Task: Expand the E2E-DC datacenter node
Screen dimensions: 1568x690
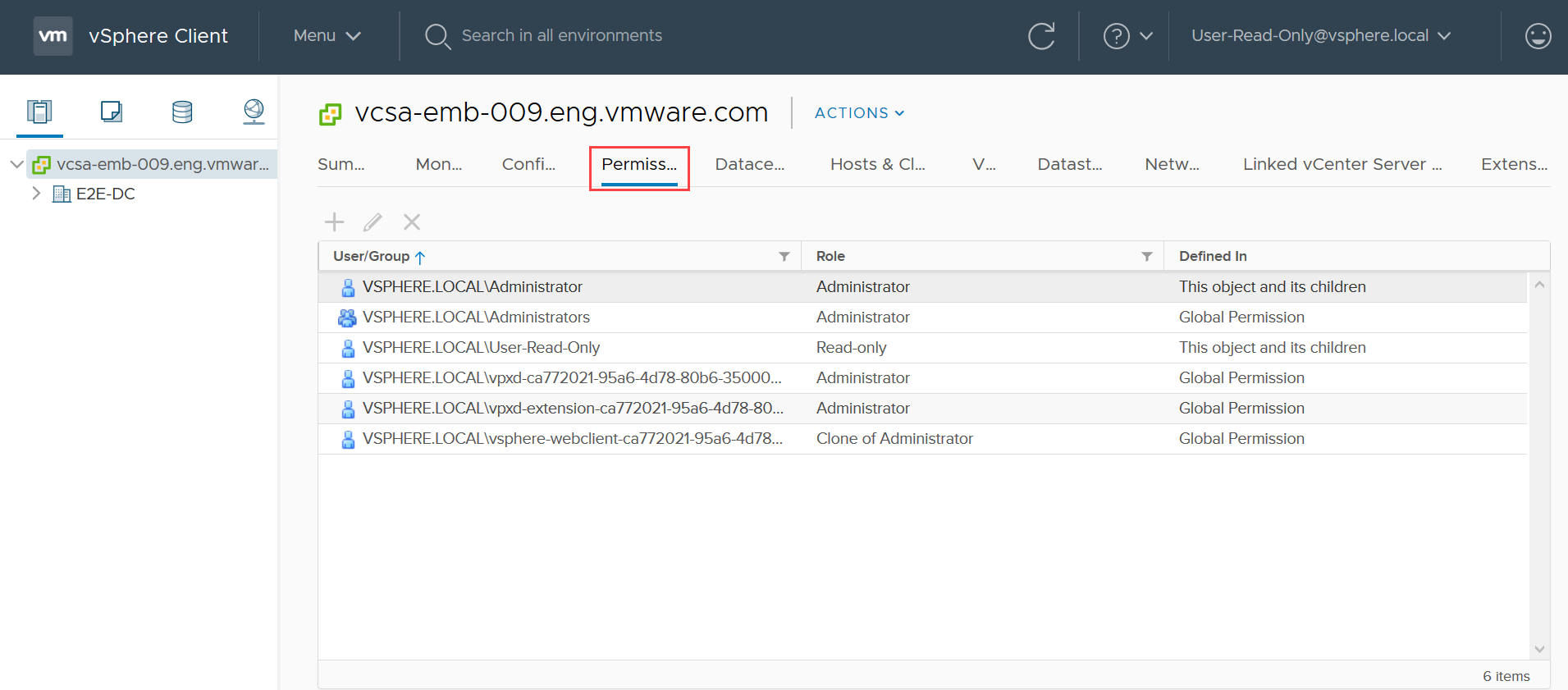Action: point(36,194)
